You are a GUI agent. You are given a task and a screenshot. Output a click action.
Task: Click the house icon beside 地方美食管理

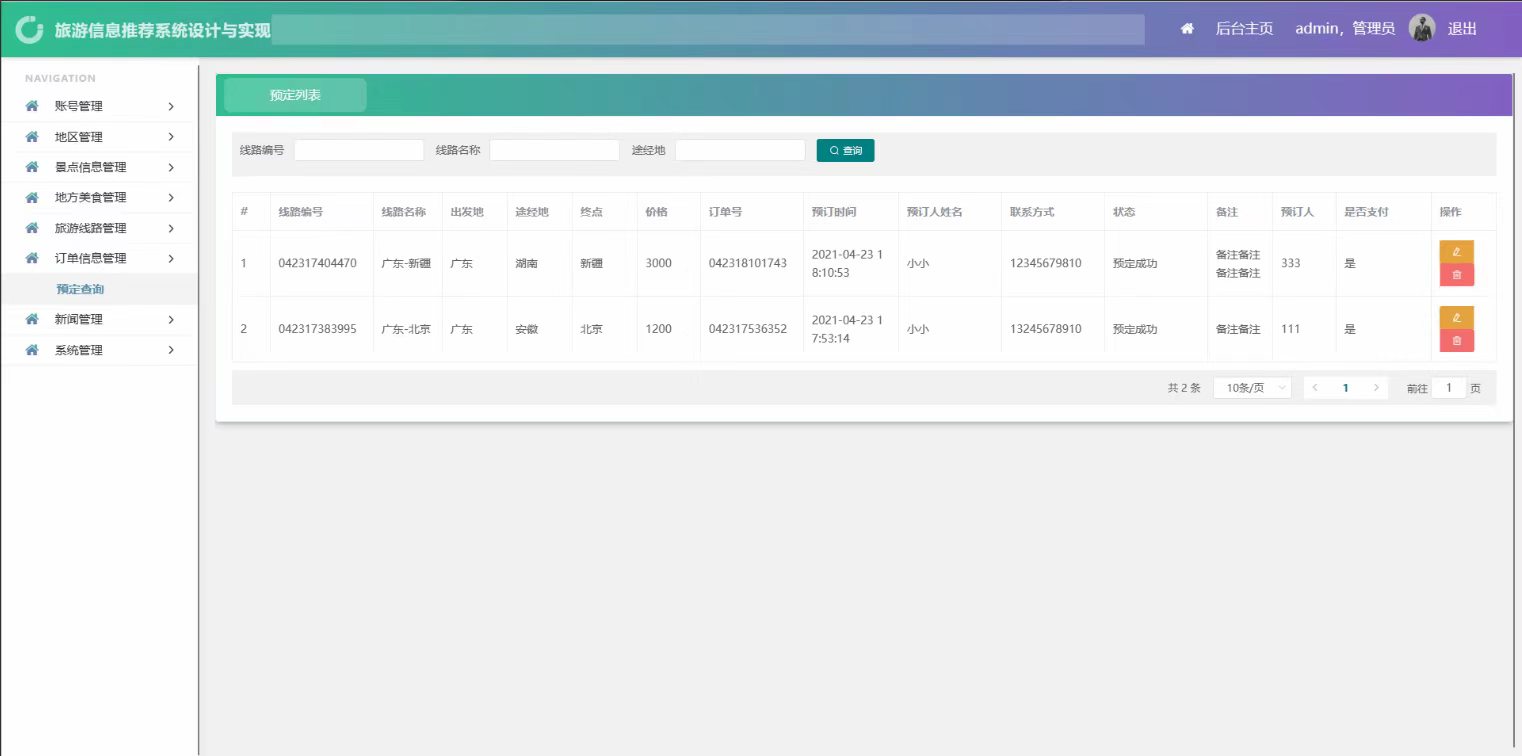[32, 198]
